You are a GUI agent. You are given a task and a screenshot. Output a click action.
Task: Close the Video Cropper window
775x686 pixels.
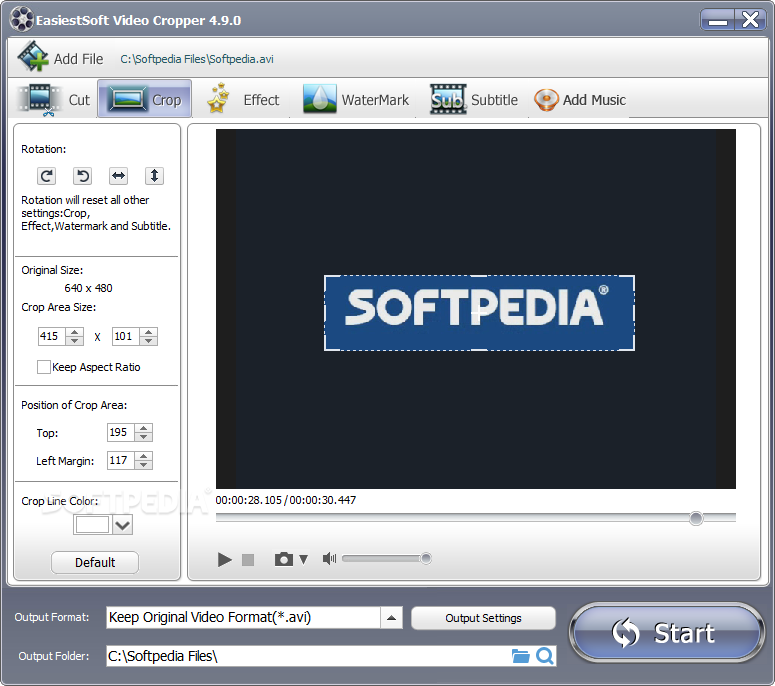(x=750, y=20)
